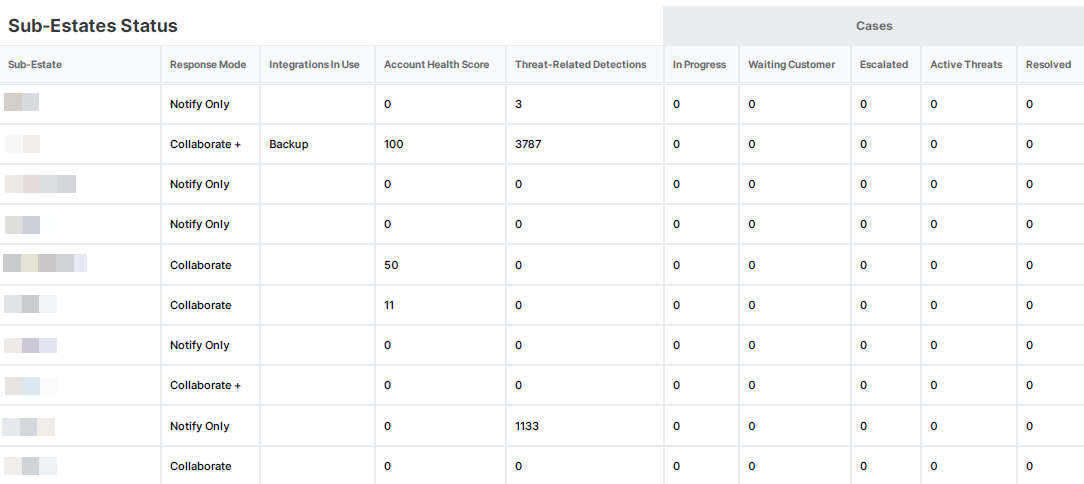The height and width of the screenshot is (484, 1084).
Task: Click the Resolved column header
Action: (x=1048, y=65)
